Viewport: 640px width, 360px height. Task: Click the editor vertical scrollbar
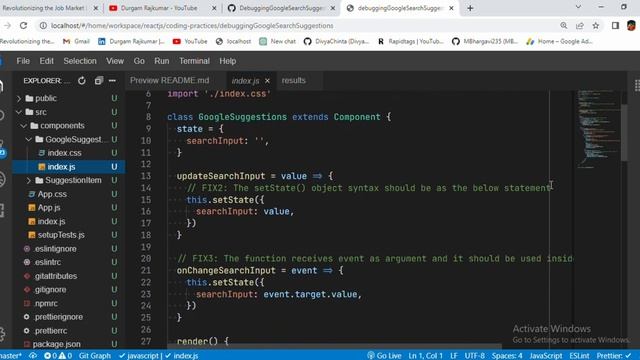coord(624,133)
